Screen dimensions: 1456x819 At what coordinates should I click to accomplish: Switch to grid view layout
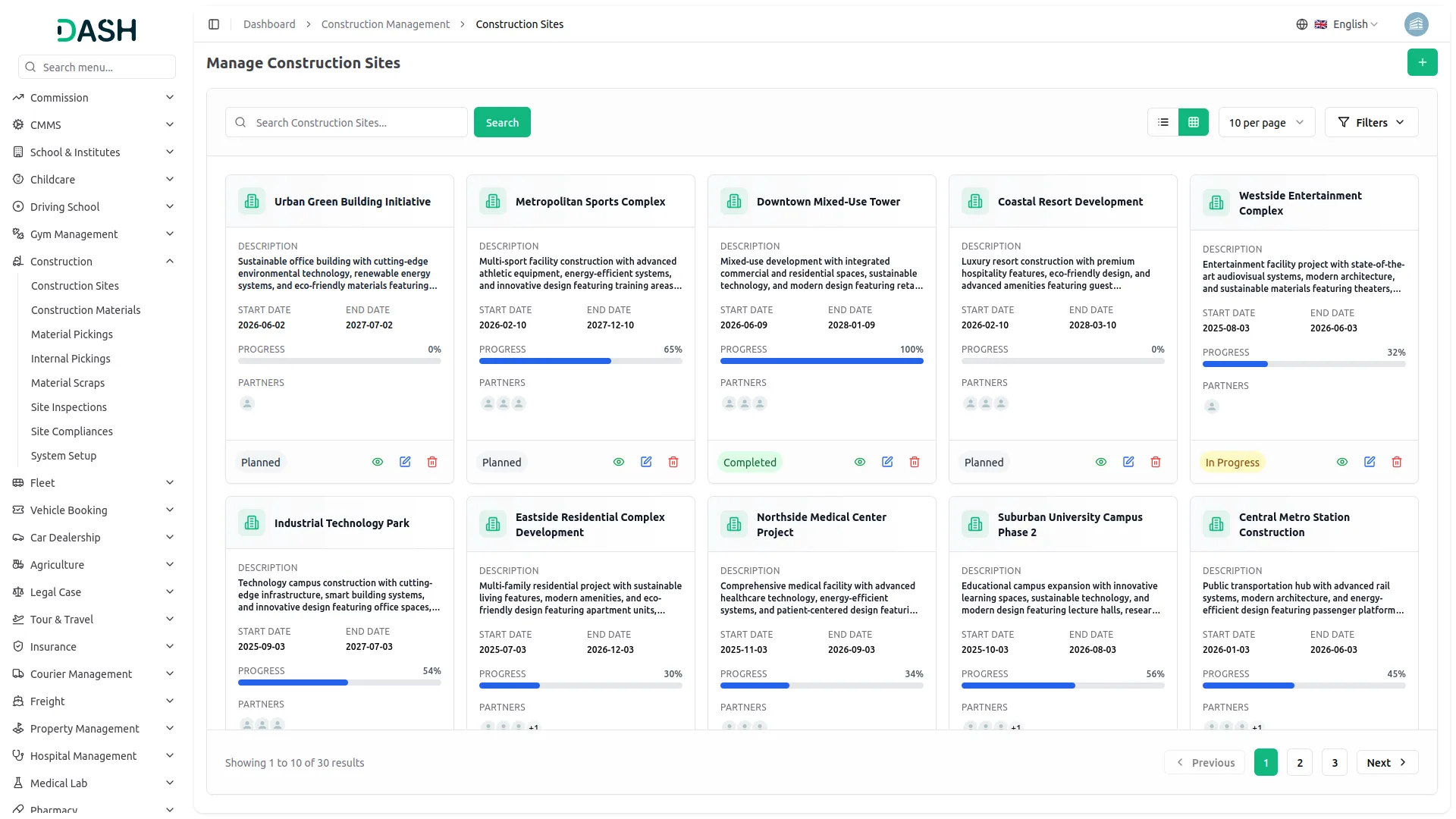1194,122
